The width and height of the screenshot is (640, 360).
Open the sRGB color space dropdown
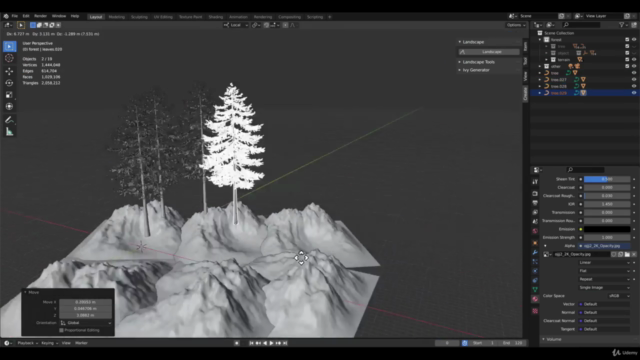click(619, 296)
